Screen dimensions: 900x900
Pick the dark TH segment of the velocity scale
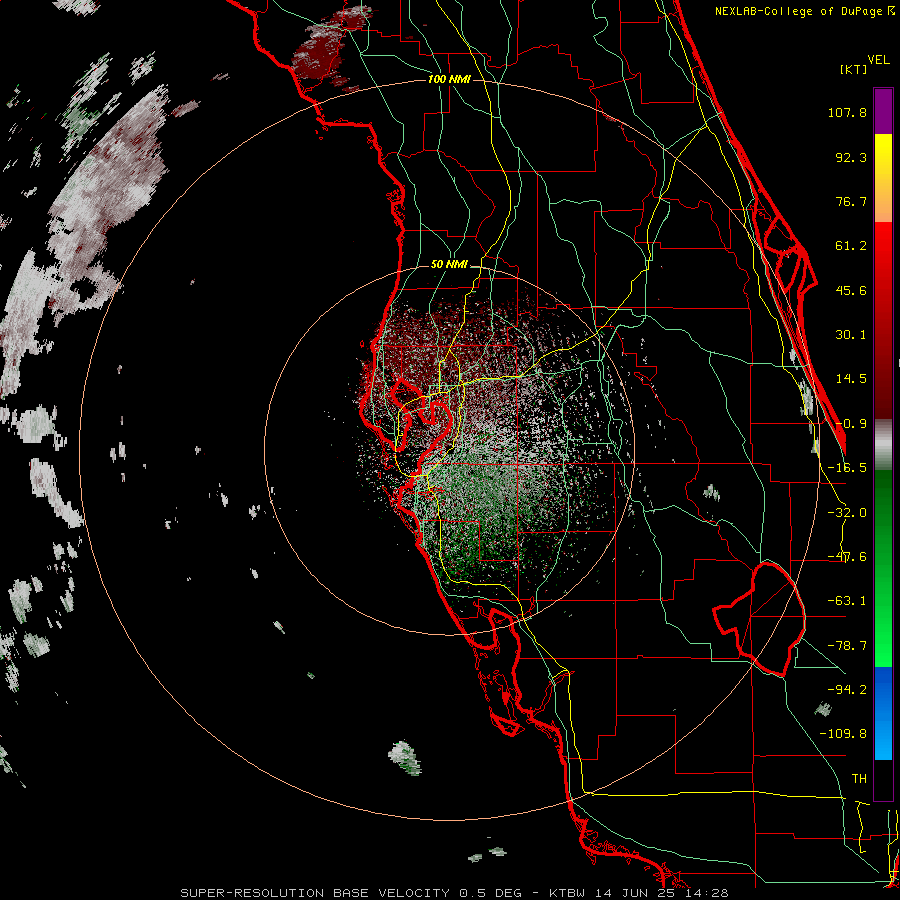tap(883, 779)
